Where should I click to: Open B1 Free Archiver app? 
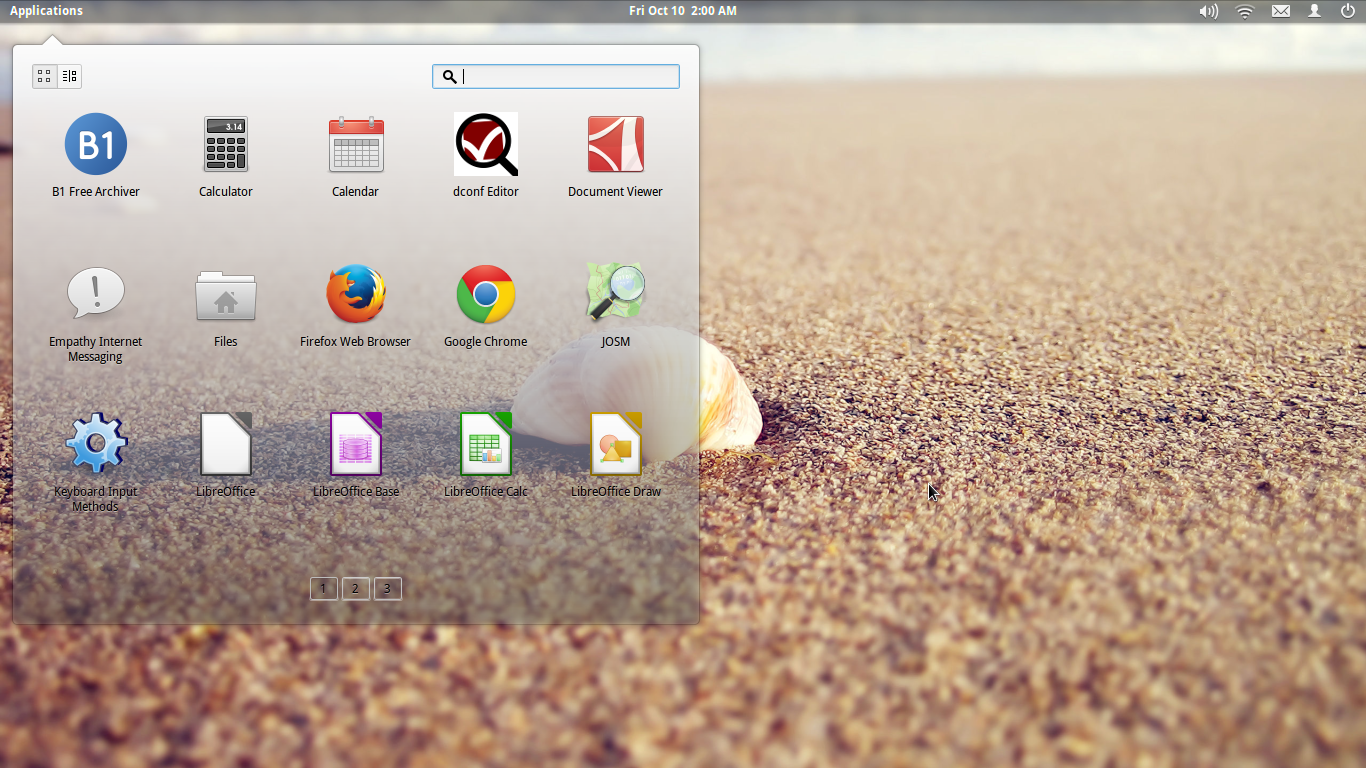click(96, 144)
